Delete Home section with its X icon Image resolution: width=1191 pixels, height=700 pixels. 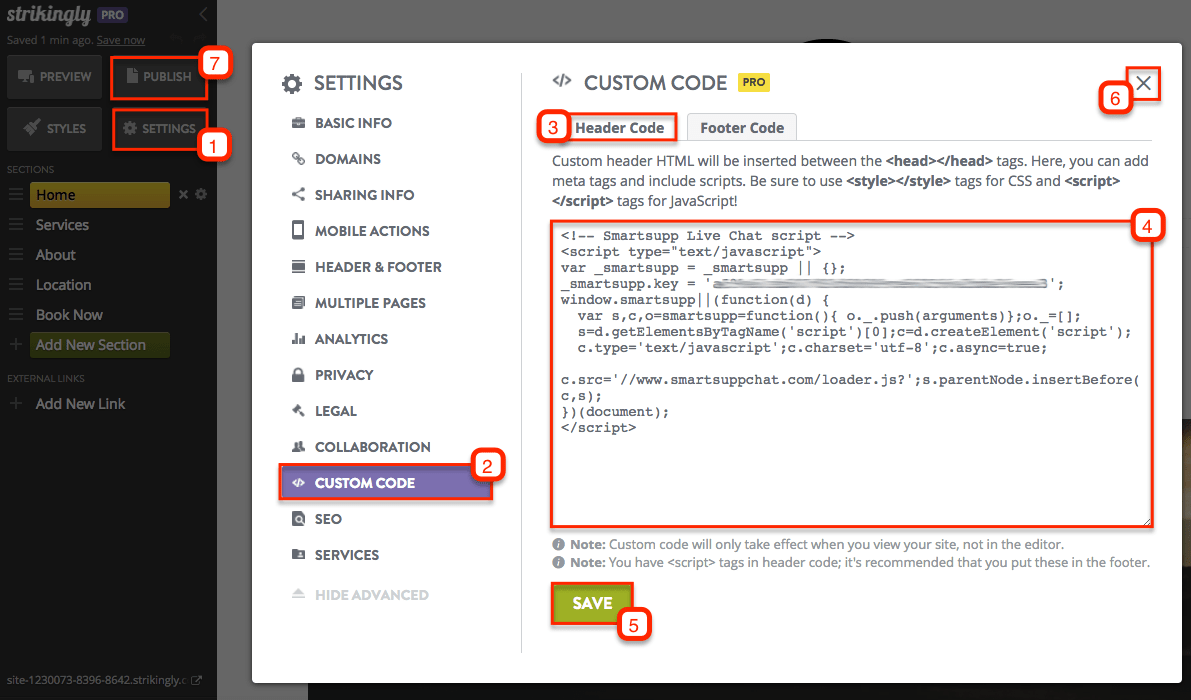183,194
